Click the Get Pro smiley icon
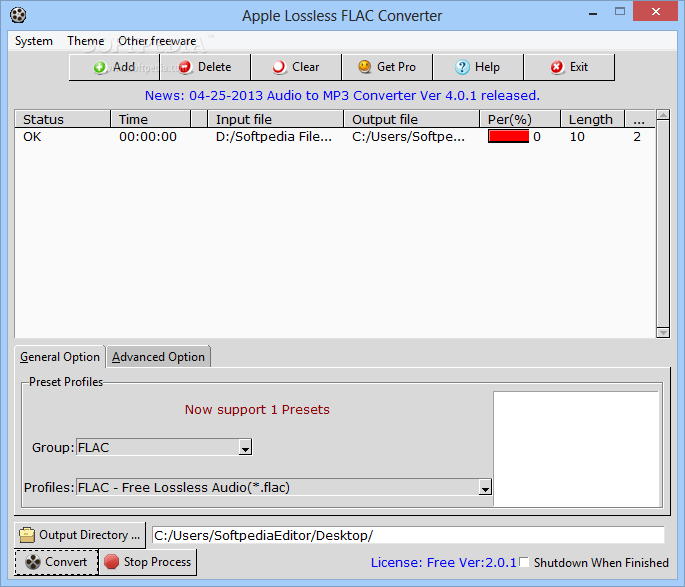Screen dimensions: 685x587 (365, 67)
